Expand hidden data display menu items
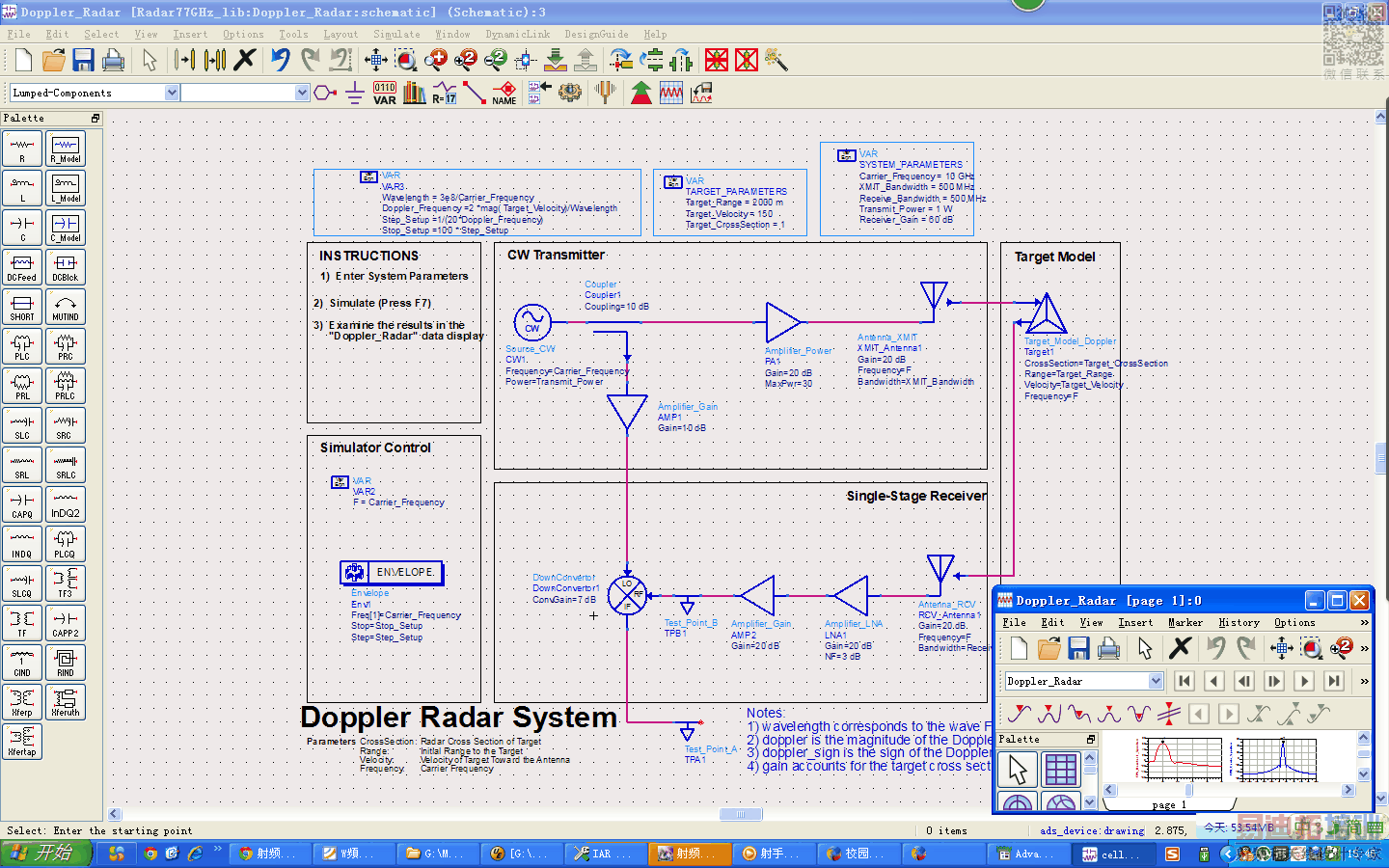The image size is (1389, 868). (1364, 622)
